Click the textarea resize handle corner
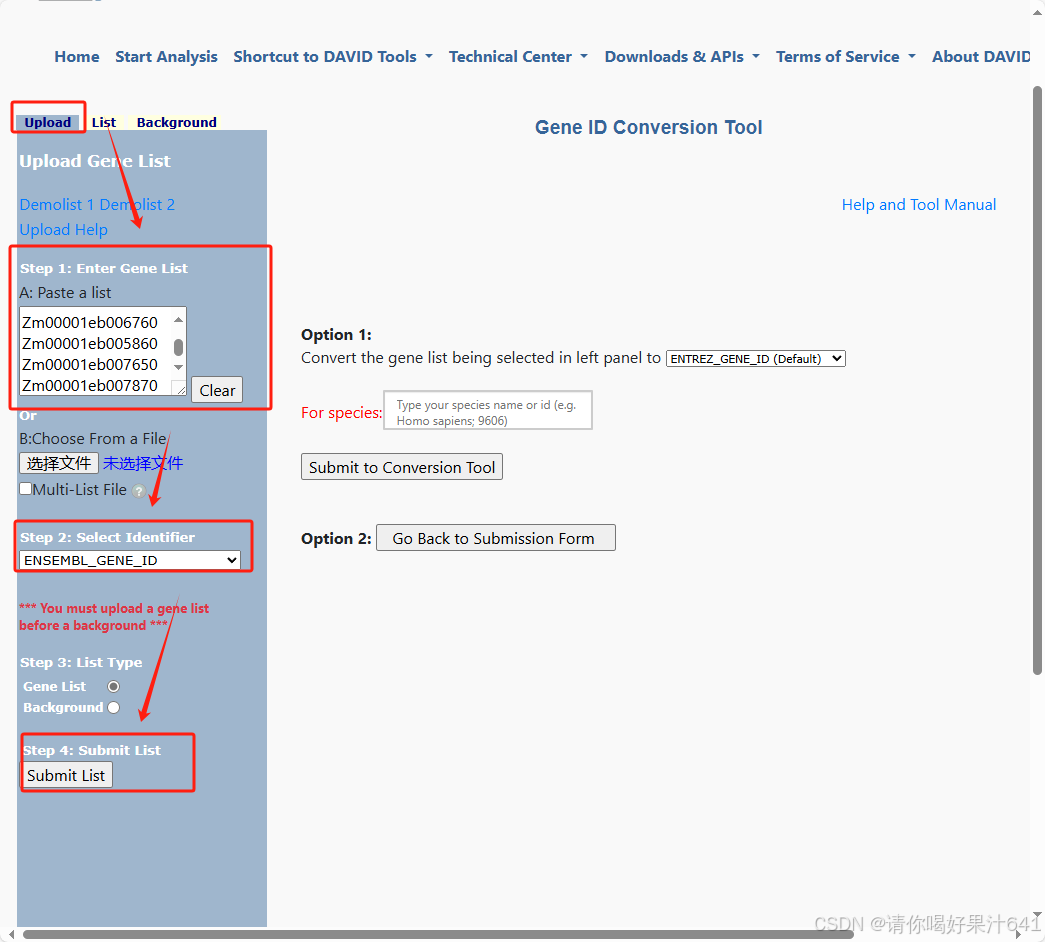1045x942 pixels. pyautogui.click(x=179, y=389)
